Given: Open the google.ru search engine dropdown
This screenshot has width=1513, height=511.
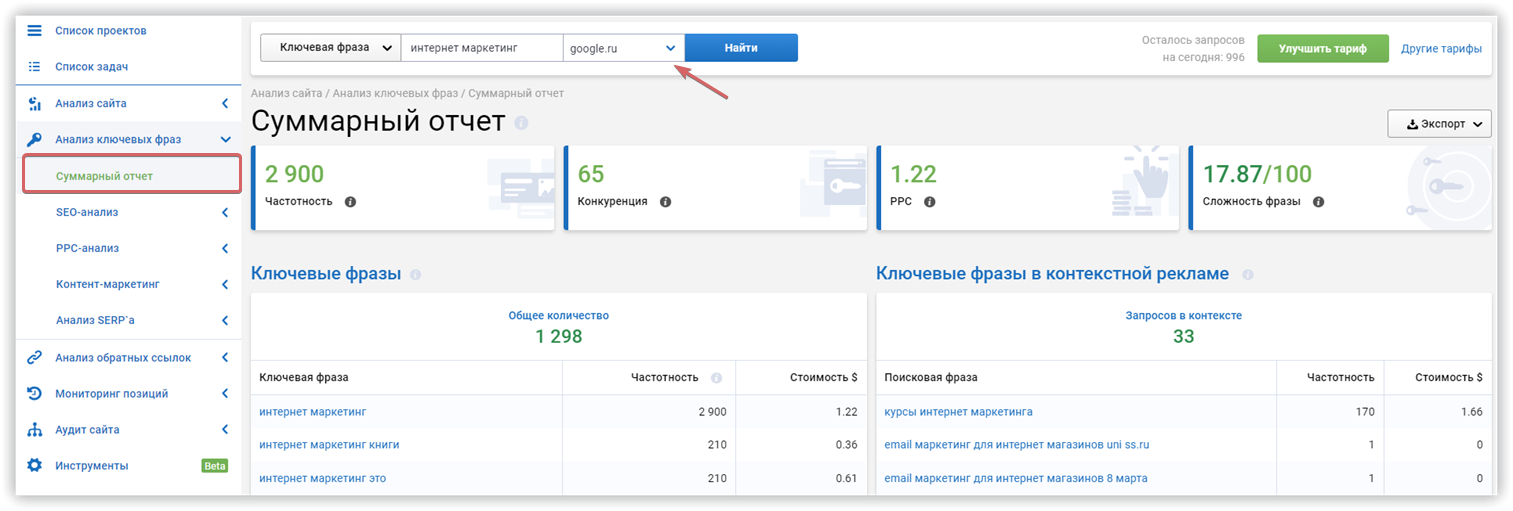Looking at the screenshot, I should (x=624, y=48).
